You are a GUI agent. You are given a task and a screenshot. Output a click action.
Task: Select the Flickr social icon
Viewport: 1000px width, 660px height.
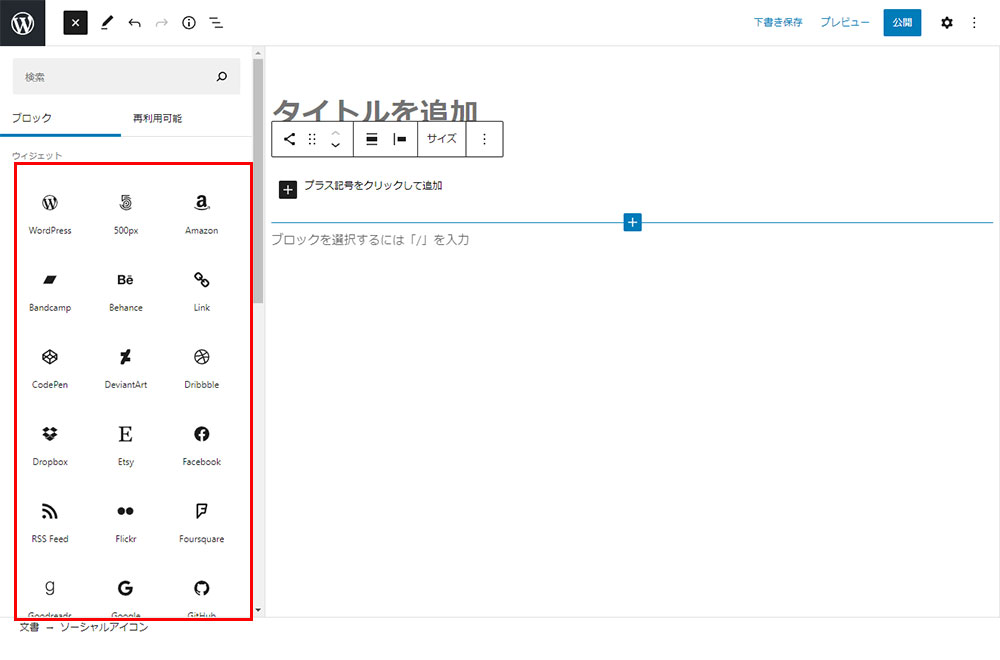125,520
